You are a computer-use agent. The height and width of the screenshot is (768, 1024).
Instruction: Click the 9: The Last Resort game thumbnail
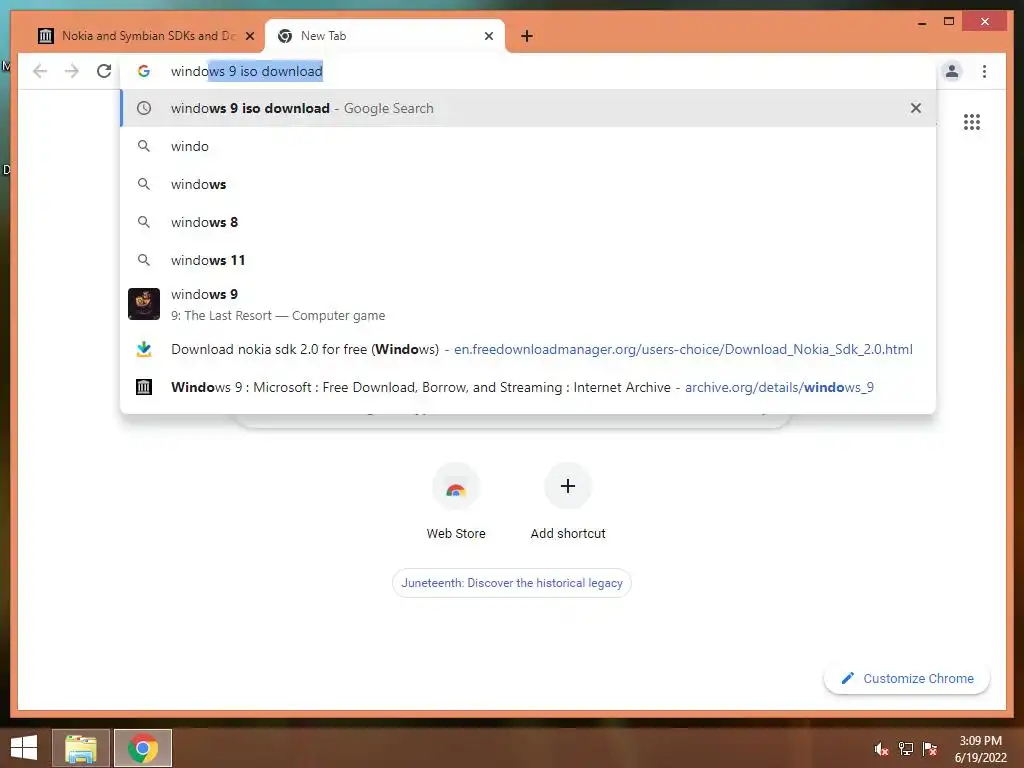144,304
